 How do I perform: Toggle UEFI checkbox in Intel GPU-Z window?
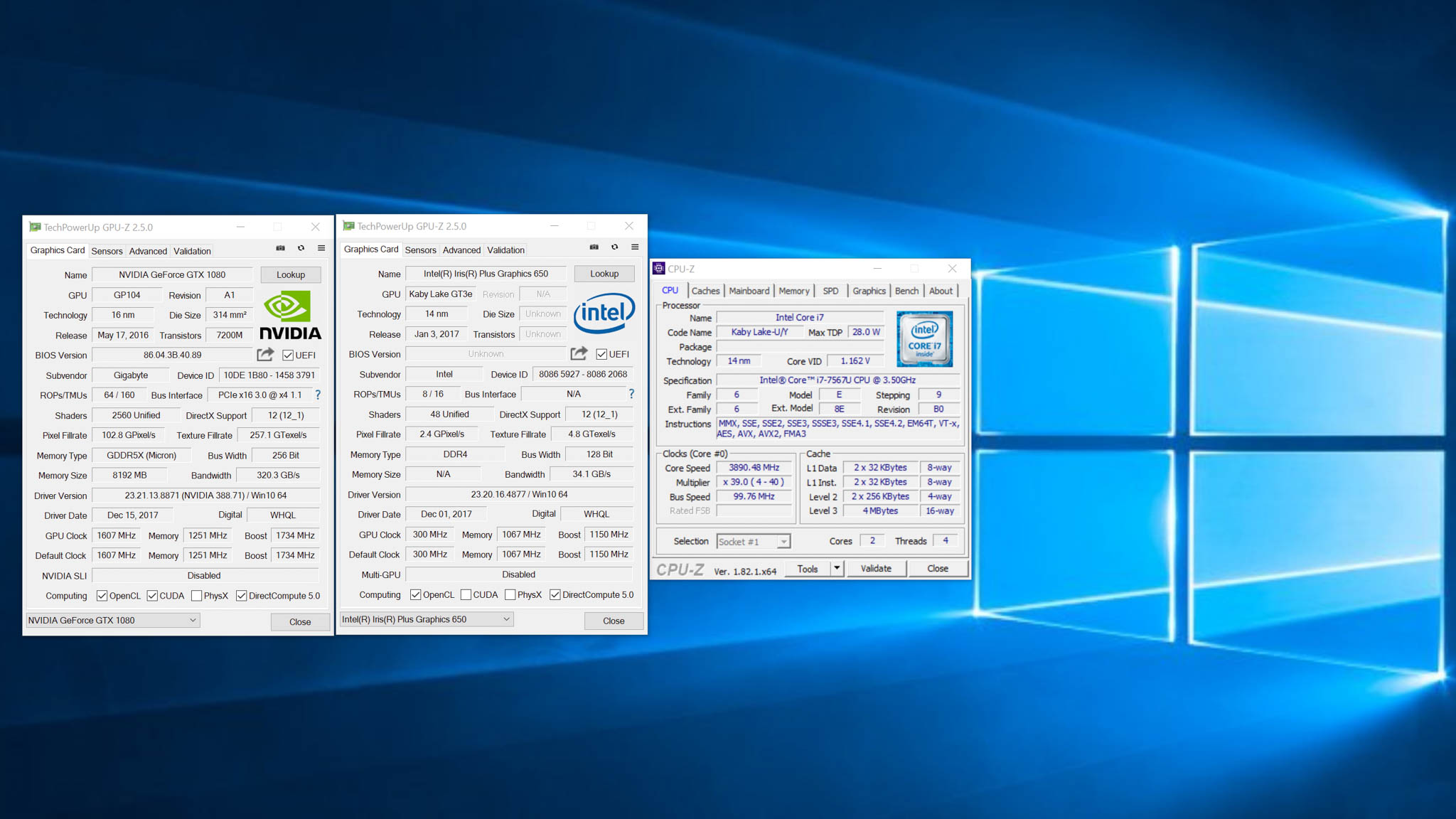[601, 354]
